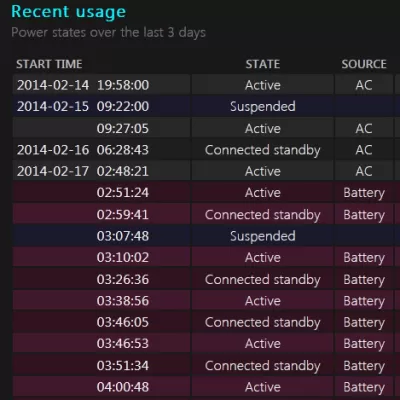Click the START TIME column header
This screenshot has height=400, width=400.
pyautogui.click(x=49, y=64)
